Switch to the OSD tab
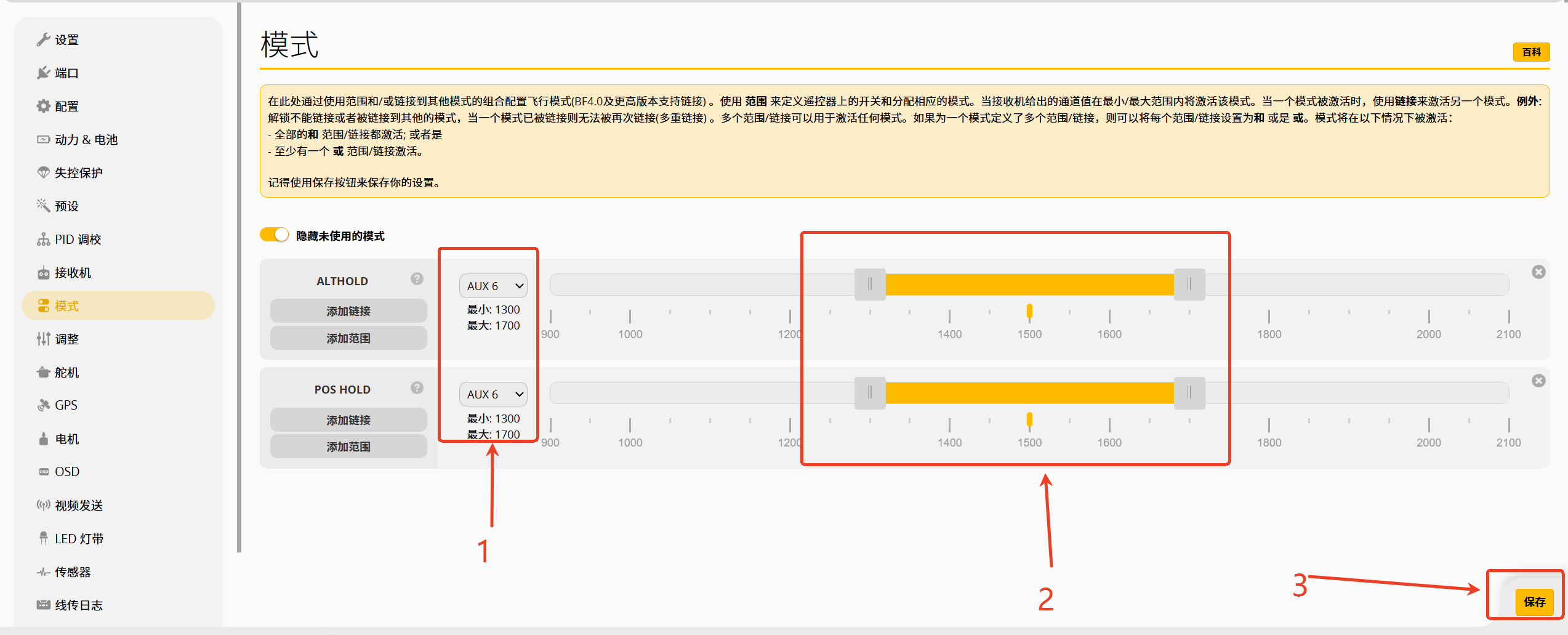This screenshot has width=1568, height=635. tap(67, 472)
